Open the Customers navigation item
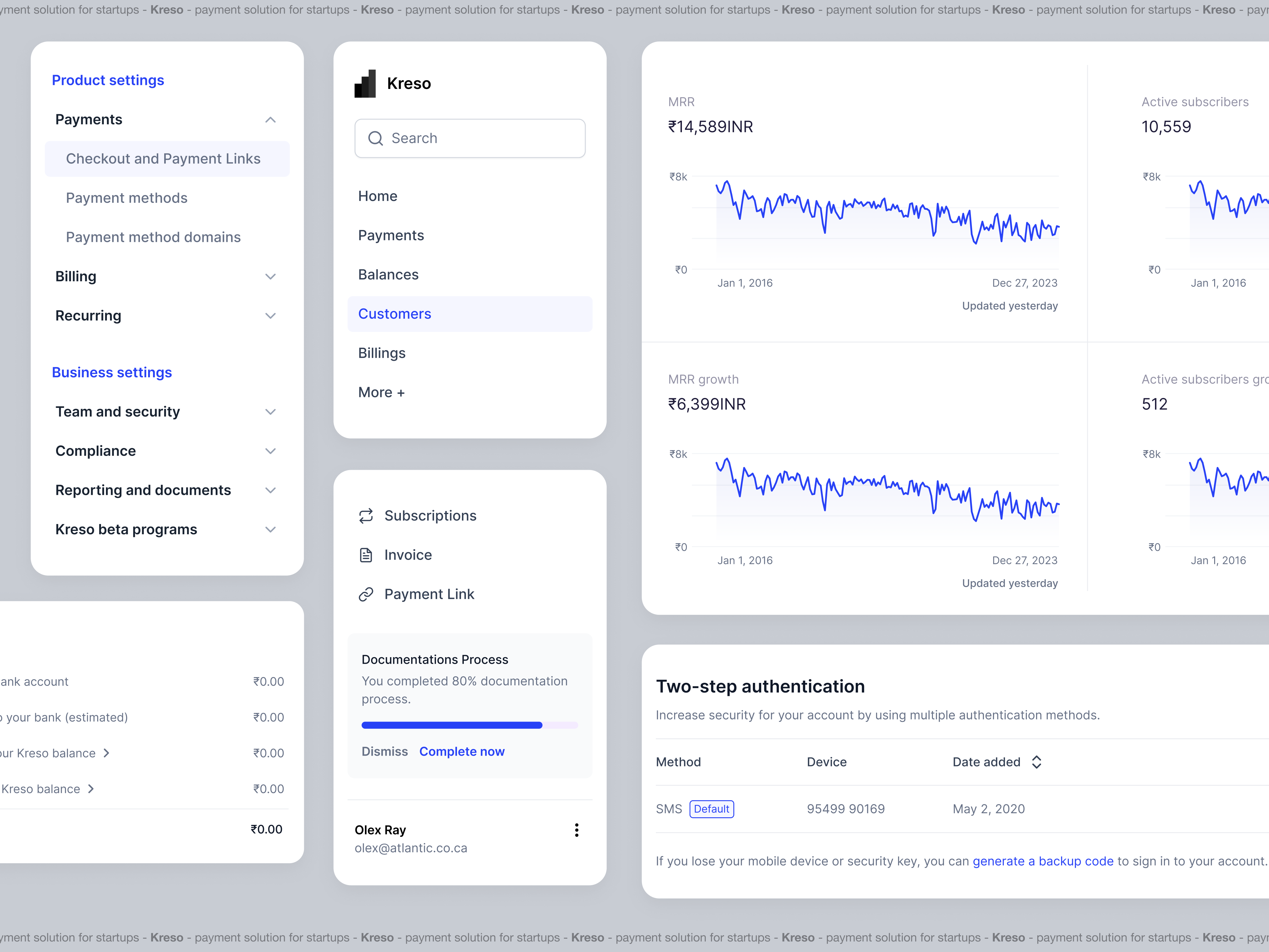1269x952 pixels. click(395, 314)
